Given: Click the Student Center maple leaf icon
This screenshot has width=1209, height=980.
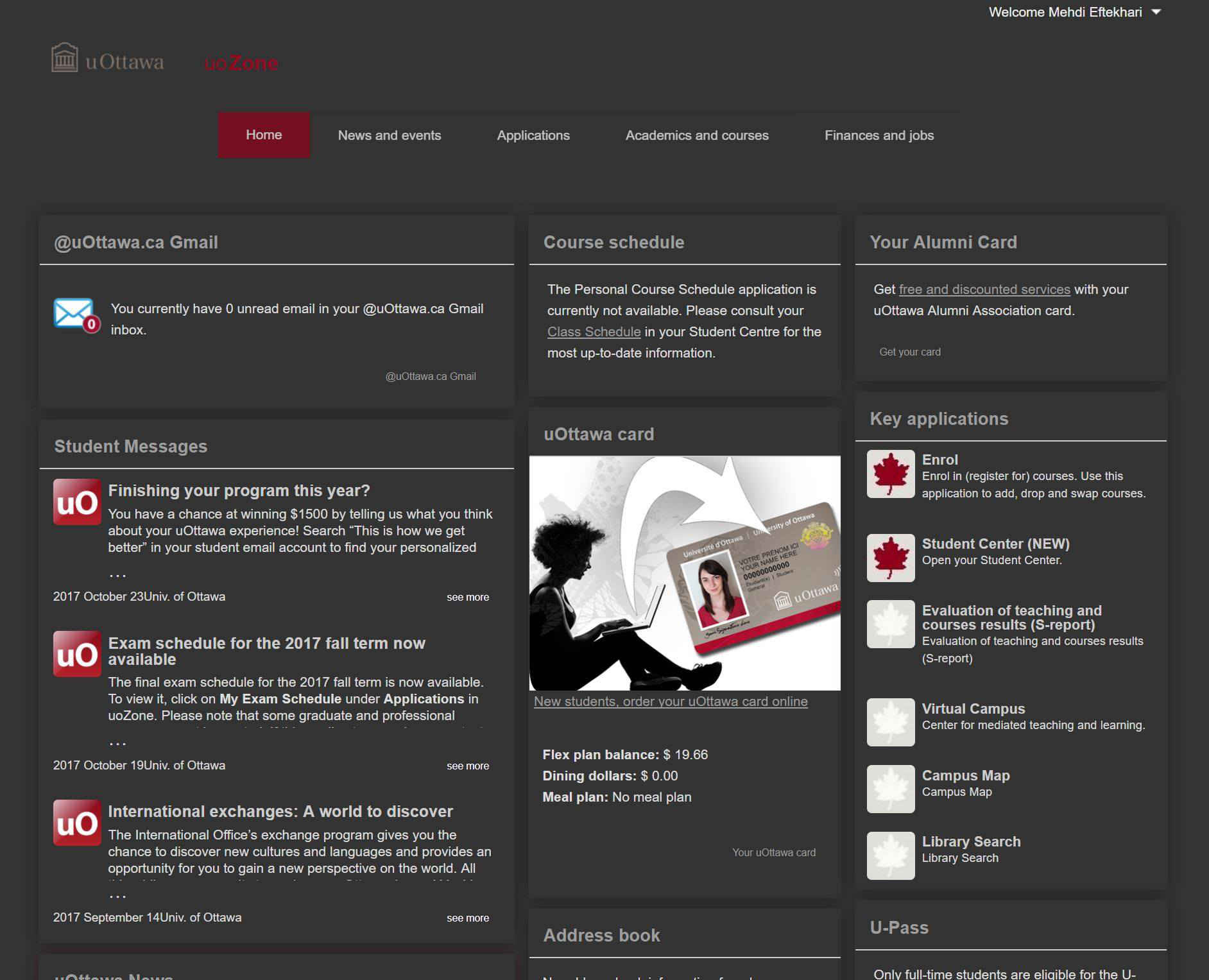Looking at the screenshot, I should 891,558.
